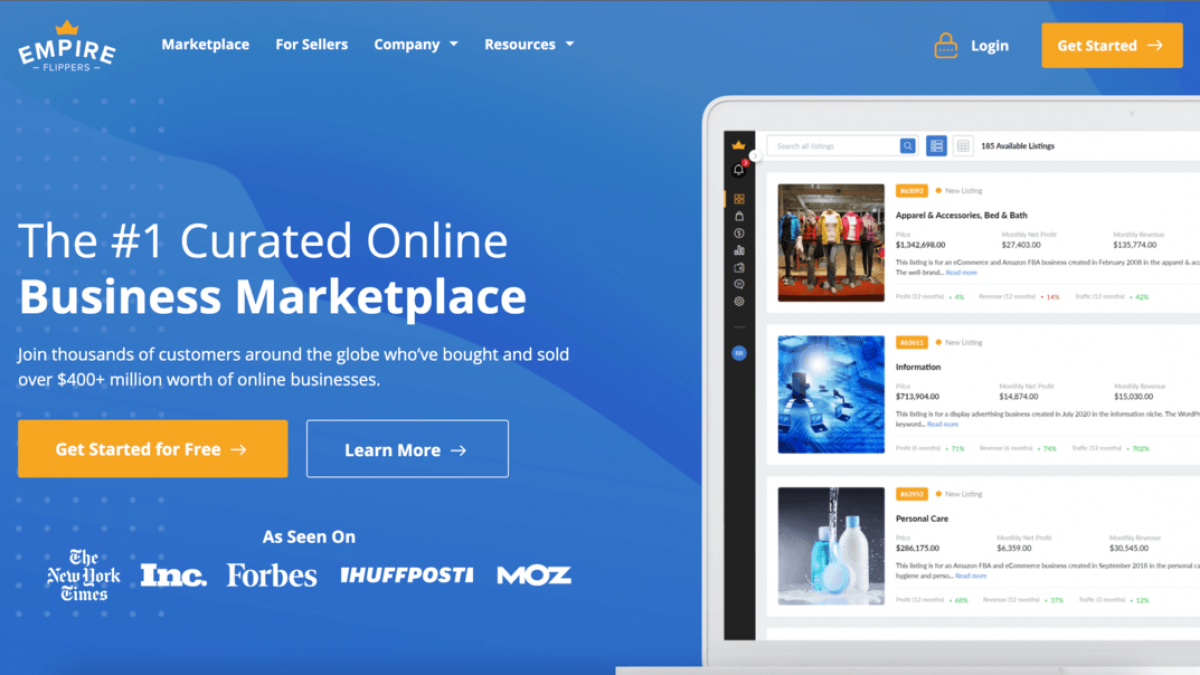Click listing ID badge #63611

pos(912,342)
